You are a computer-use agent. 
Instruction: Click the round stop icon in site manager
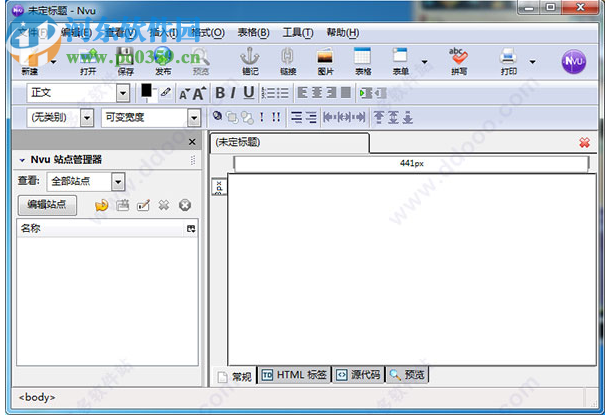coord(185,205)
